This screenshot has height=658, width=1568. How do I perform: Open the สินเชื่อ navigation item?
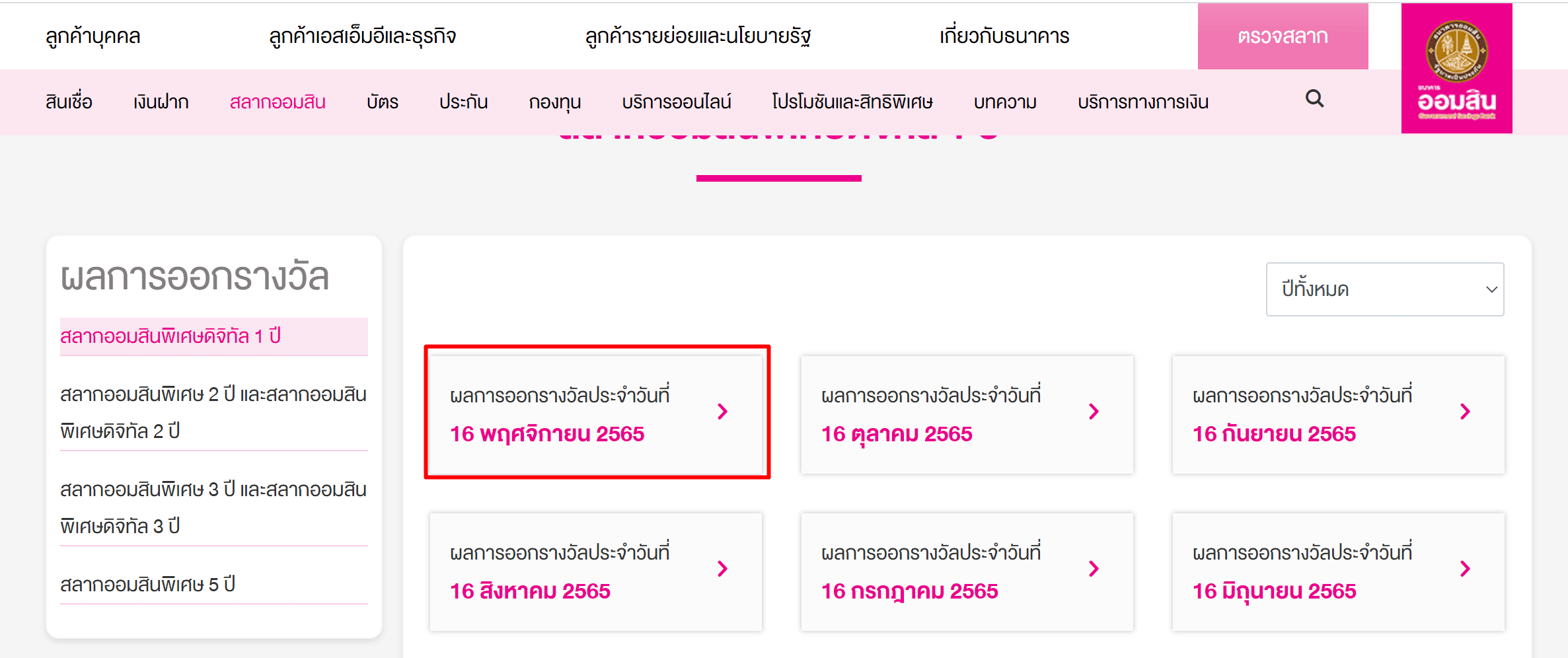[69, 102]
